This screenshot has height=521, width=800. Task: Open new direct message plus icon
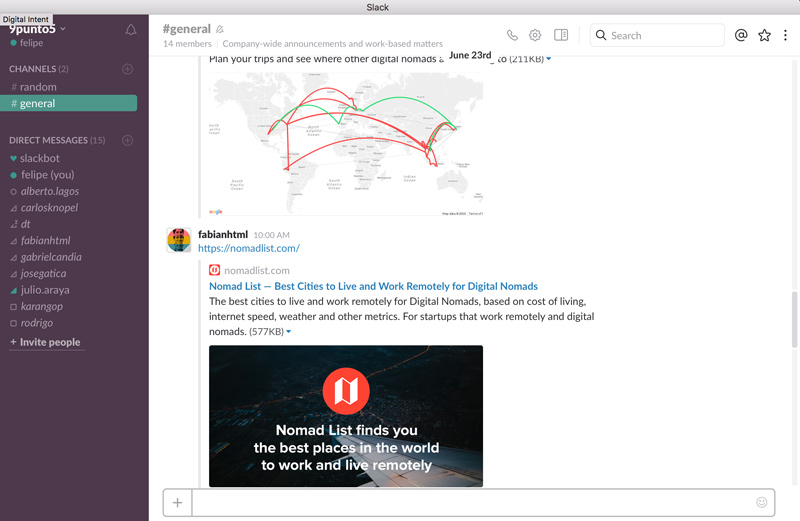click(x=127, y=140)
